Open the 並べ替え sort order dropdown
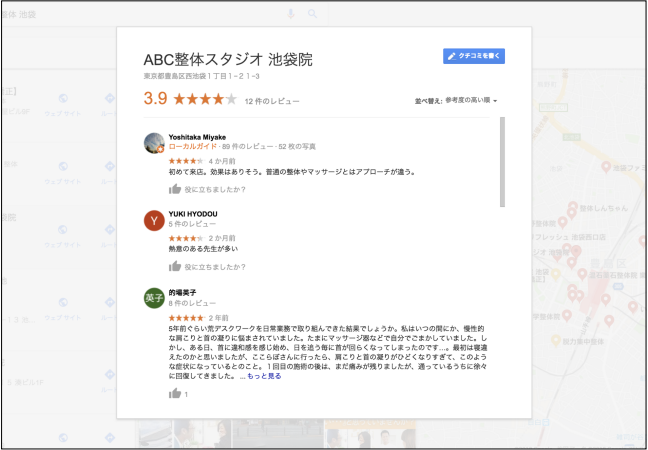 pyautogui.click(x=456, y=101)
